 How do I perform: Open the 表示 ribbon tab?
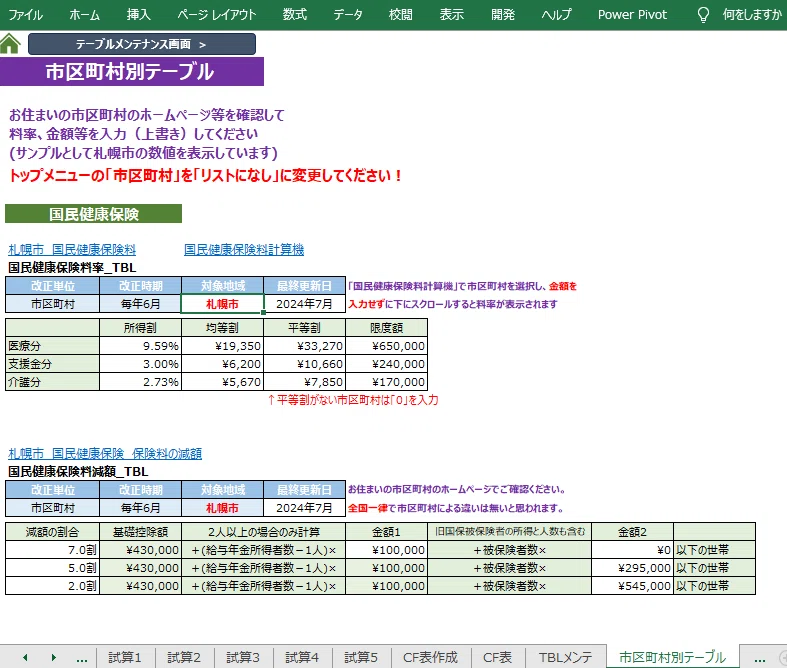coord(452,15)
